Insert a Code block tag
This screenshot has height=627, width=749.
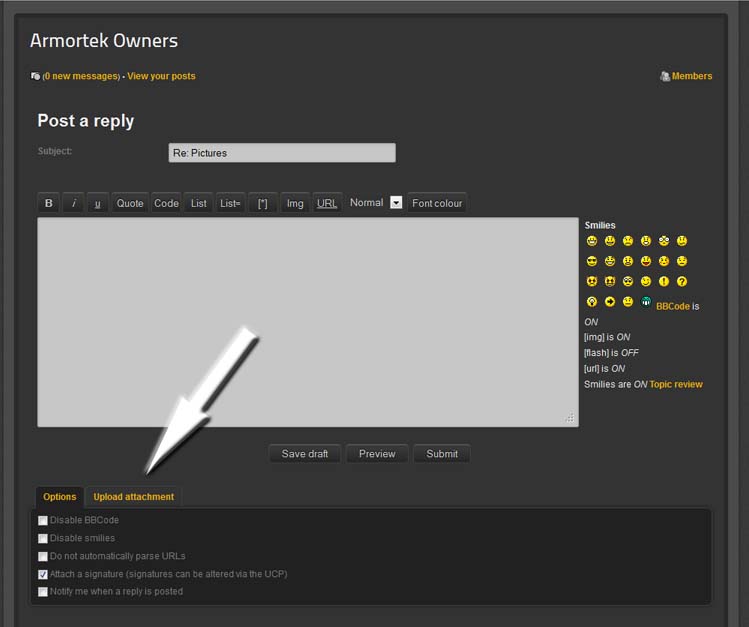tap(166, 203)
